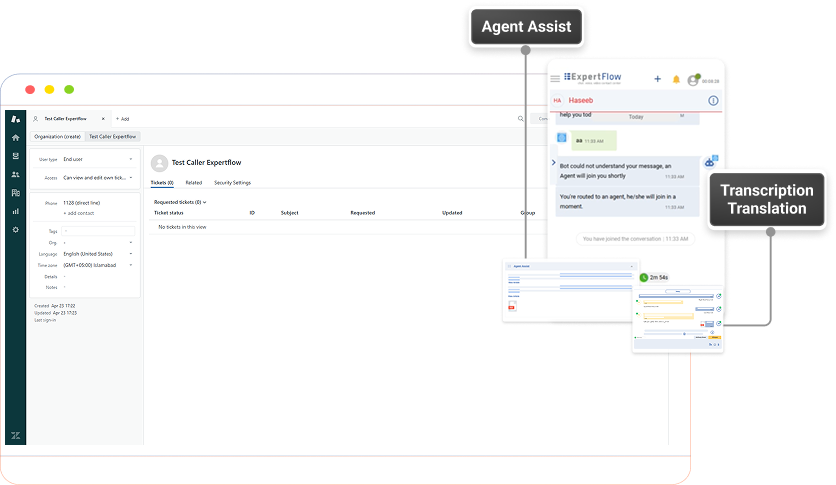
Task: Open the Customers icon in Zendesk sidebar
Action: coord(15,174)
